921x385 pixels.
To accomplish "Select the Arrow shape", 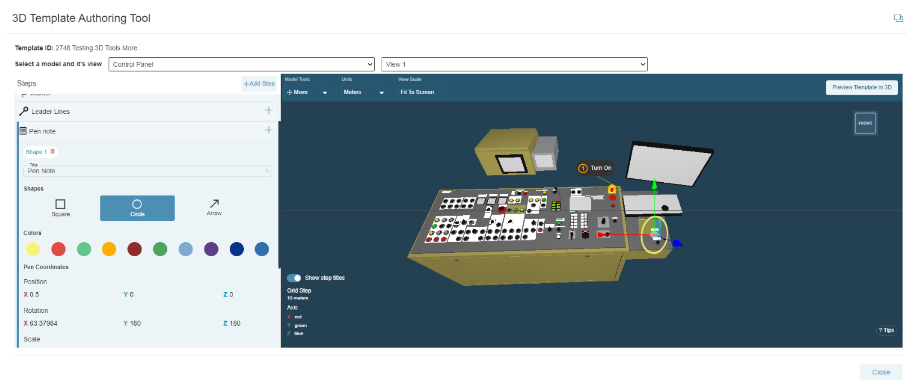I will (x=214, y=208).
